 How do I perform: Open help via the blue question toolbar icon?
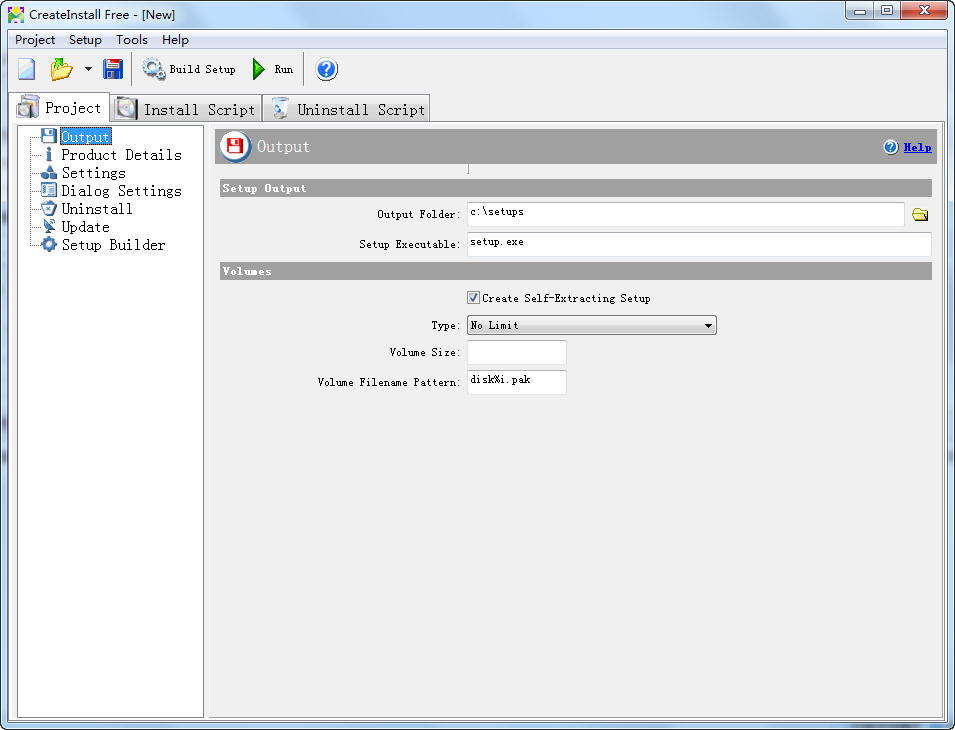click(x=327, y=69)
